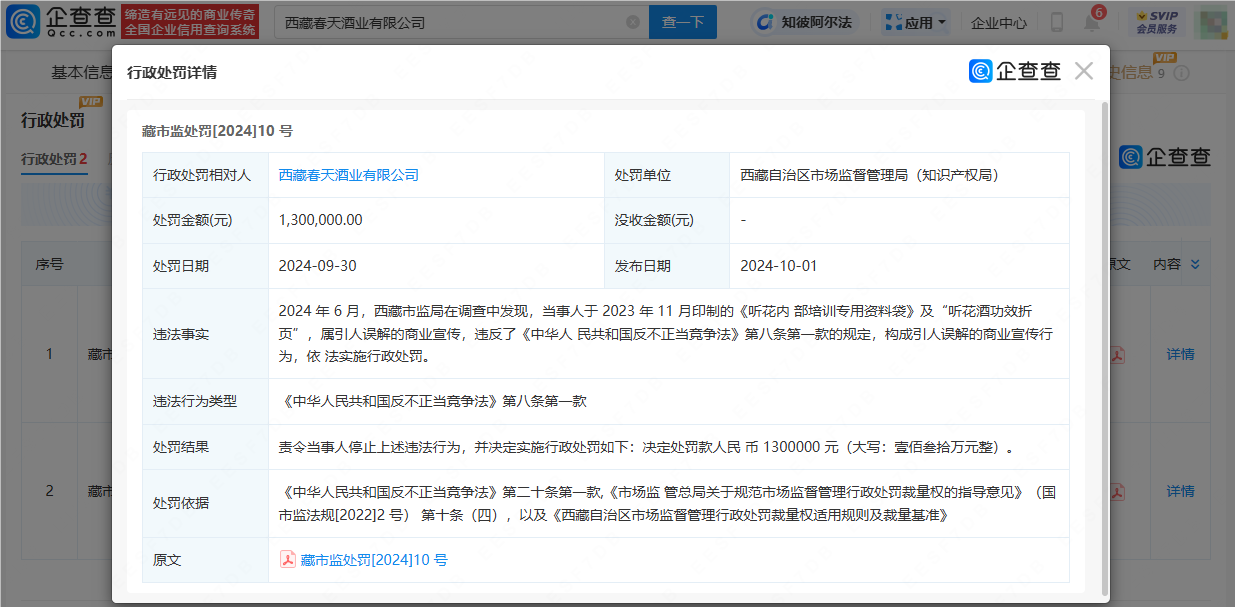Open 详情 for row 1 in the background table

[x=1180, y=354]
